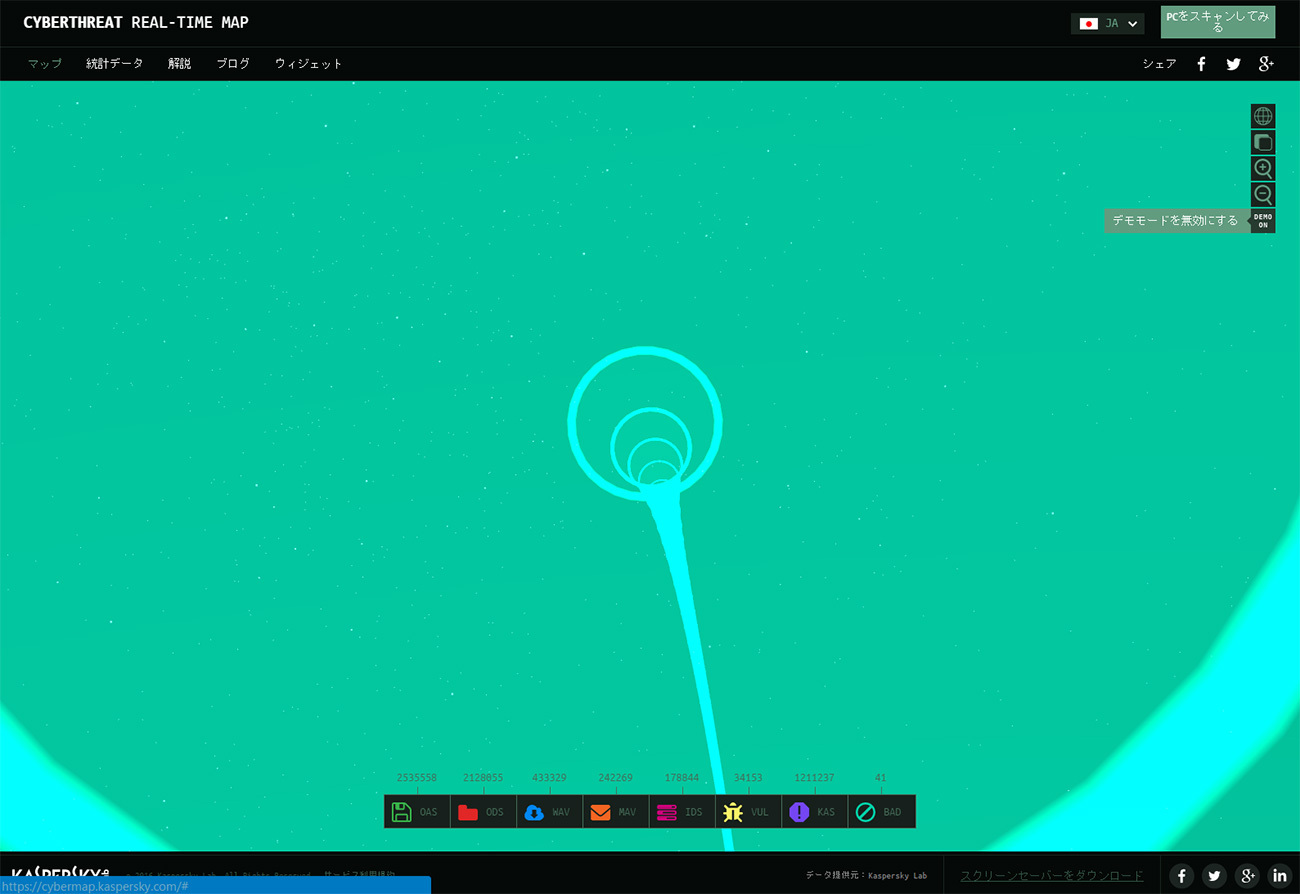
Task: Click IDS count 178844
Action: click(x=682, y=778)
